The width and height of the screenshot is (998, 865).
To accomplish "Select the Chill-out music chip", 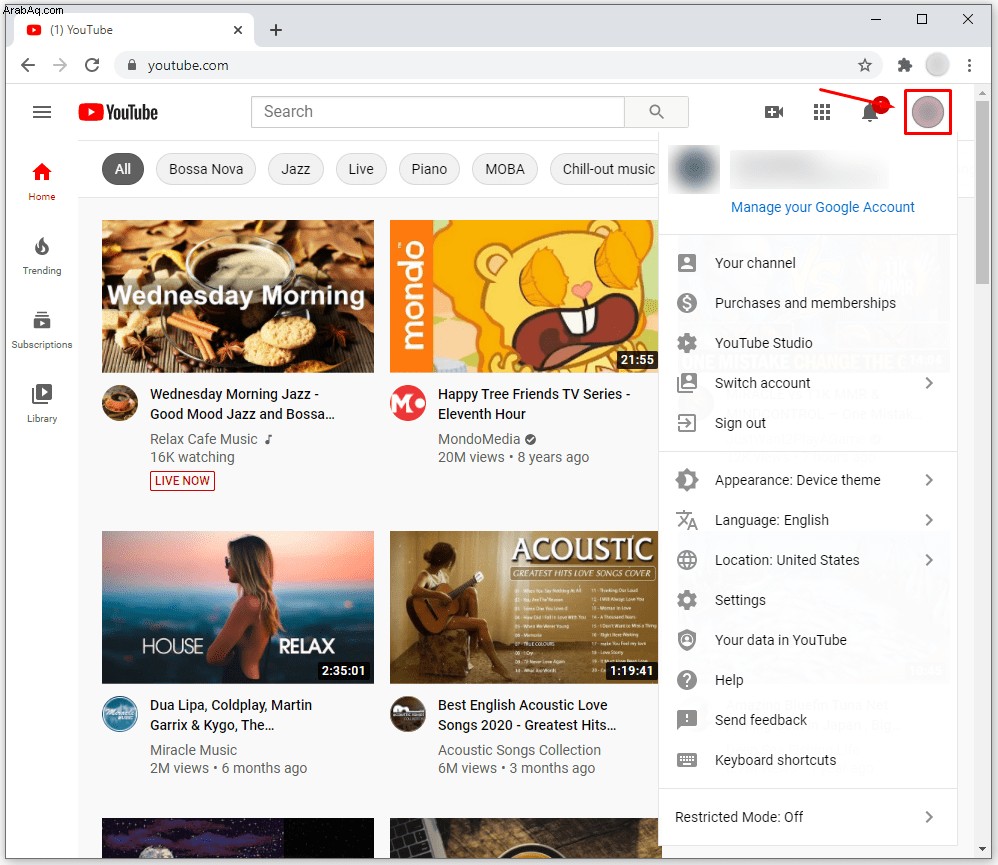I will pos(605,169).
